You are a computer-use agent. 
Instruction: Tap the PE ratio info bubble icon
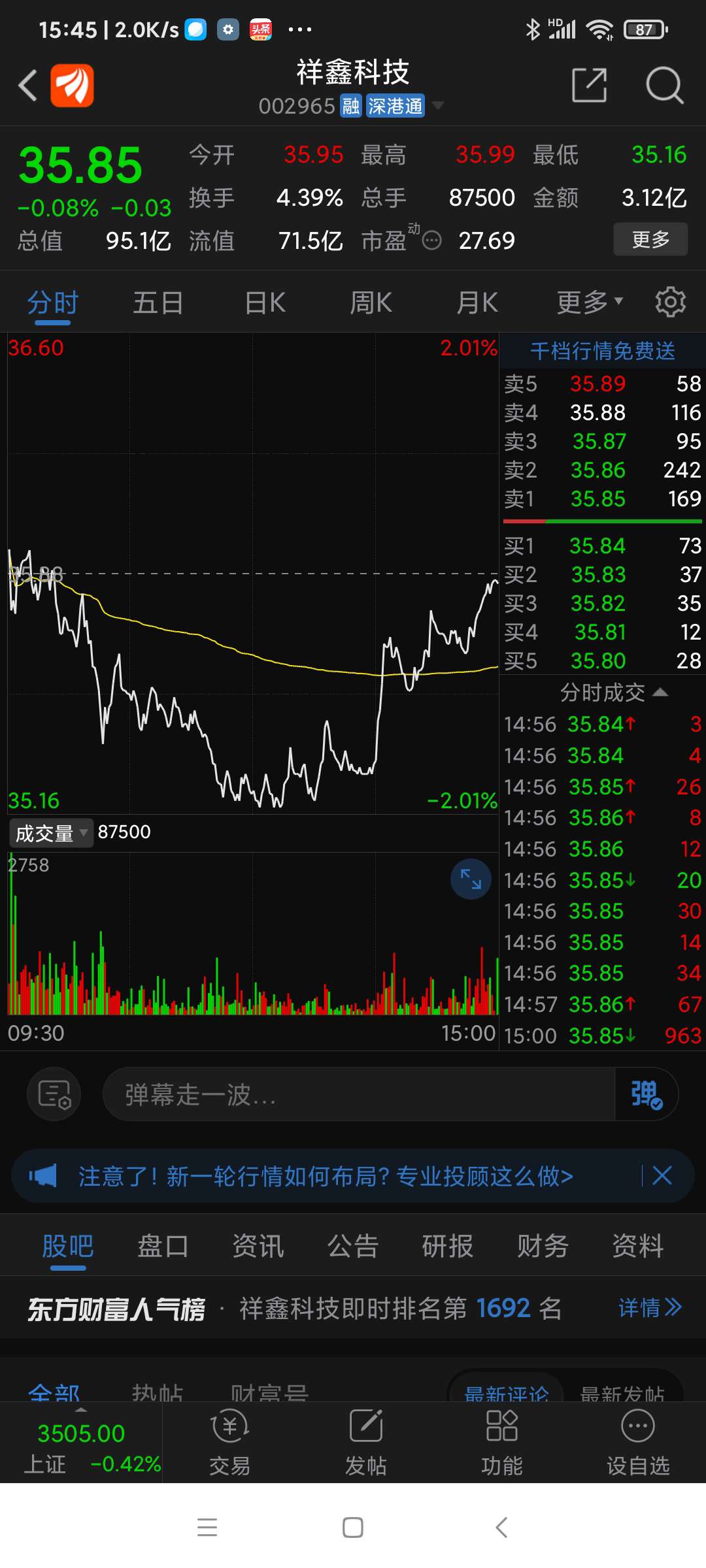431,241
